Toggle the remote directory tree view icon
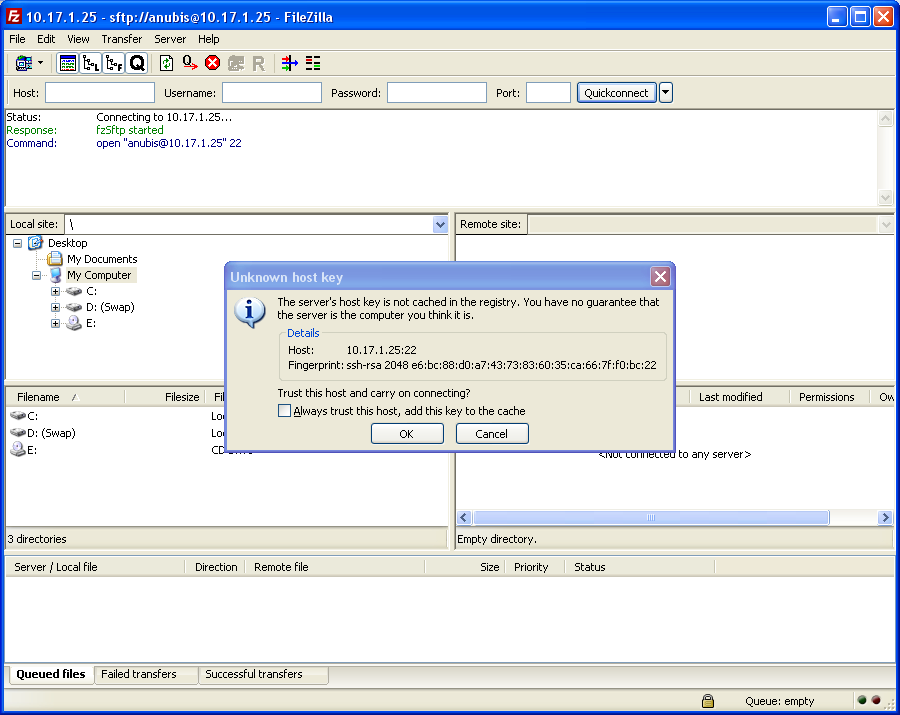The height and width of the screenshot is (715, 900). click(114, 63)
